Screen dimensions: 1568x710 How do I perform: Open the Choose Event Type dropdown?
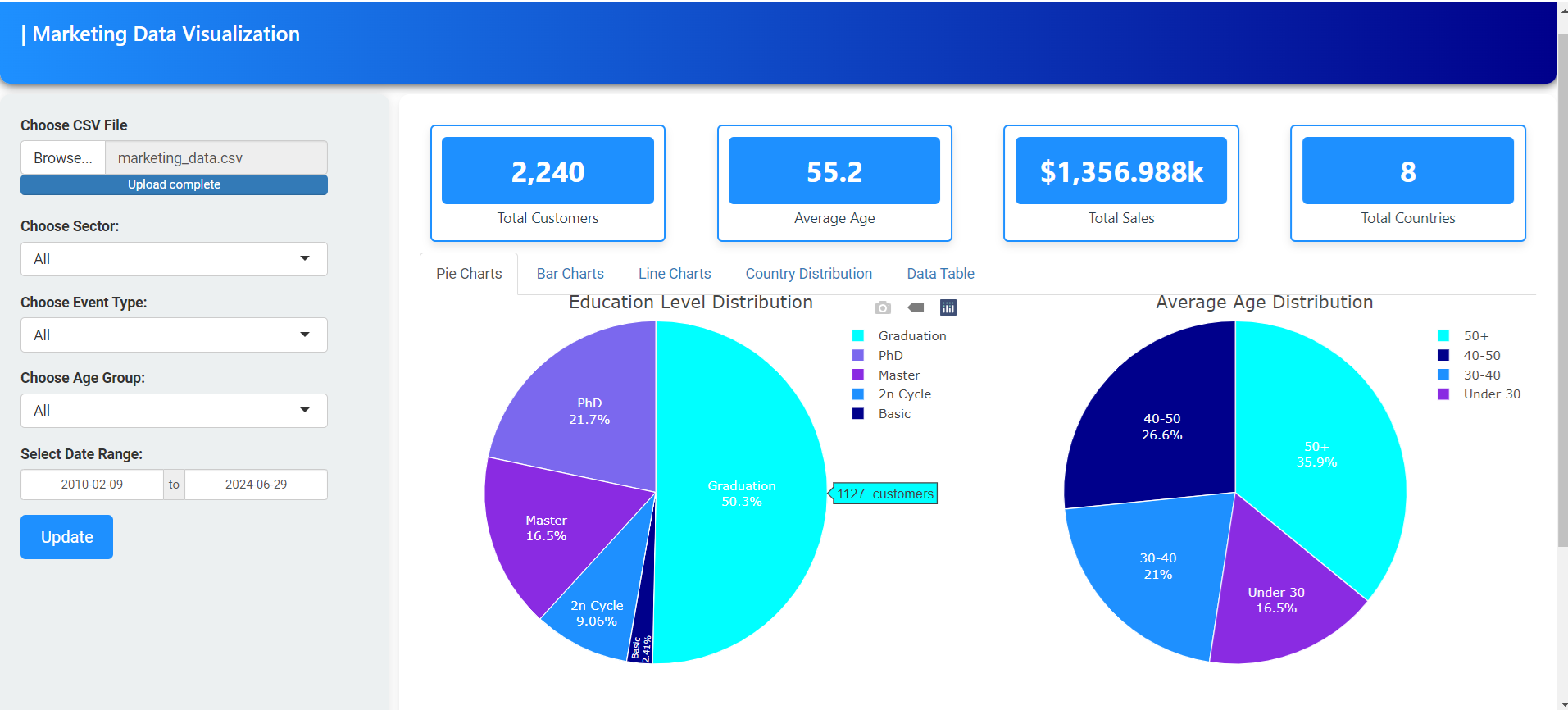click(174, 335)
